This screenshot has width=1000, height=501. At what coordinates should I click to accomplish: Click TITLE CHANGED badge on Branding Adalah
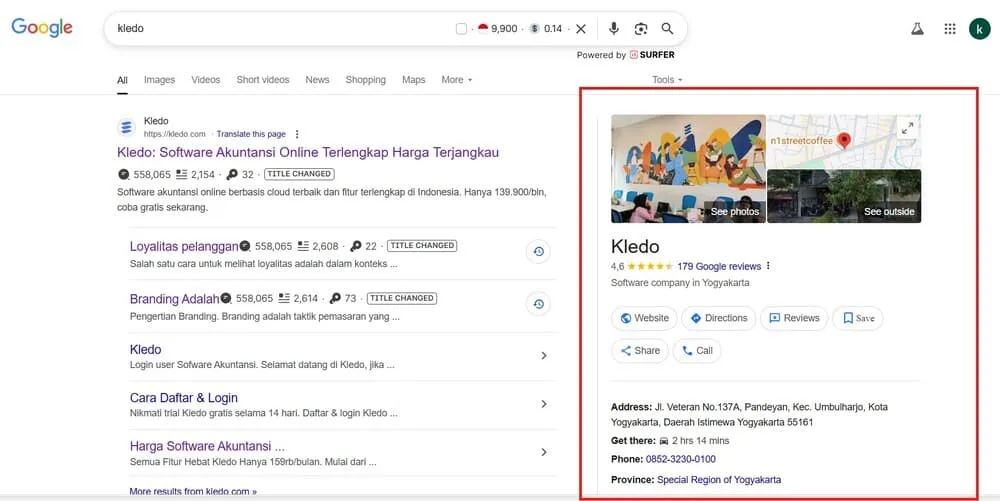pos(402,298)
